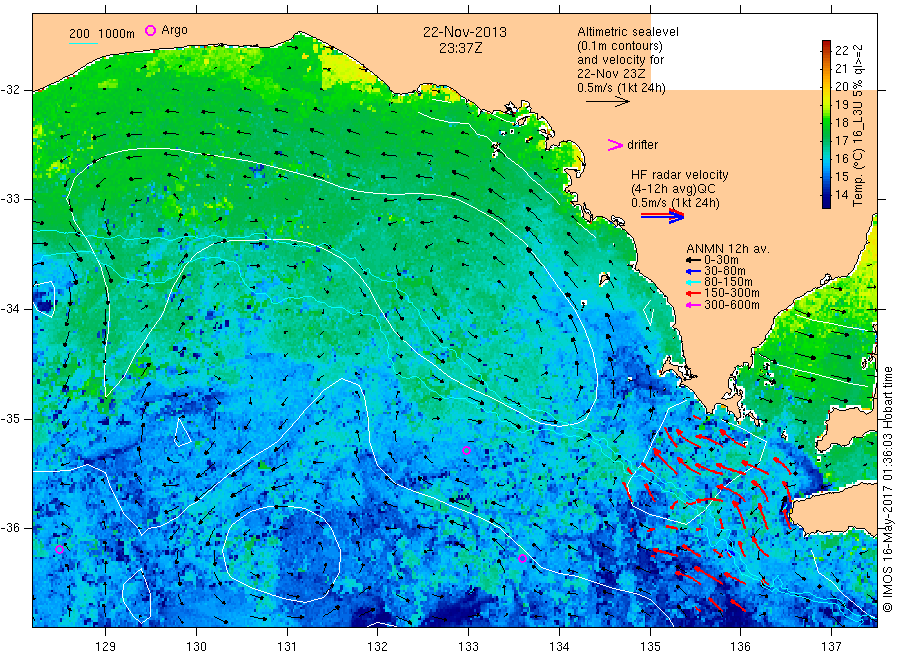900x660 pixels.
Task: Click the 'ANMN 12h av.' legend heading
Action: [728, 249]
